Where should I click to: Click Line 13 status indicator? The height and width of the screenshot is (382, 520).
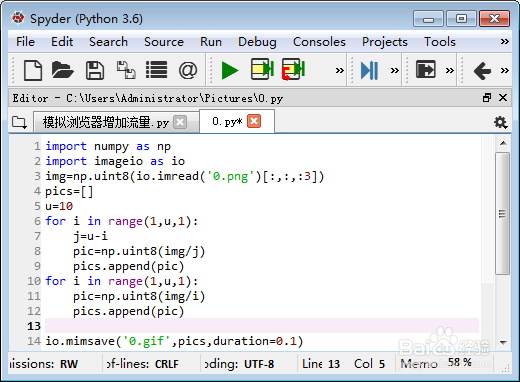[x=321, y=364]
